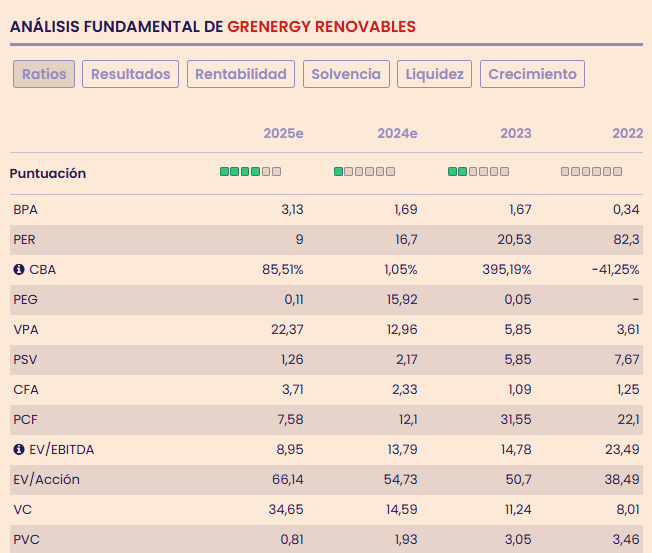
Task: Click the PVC 2025e value 0,81
Action: point(292,540)
